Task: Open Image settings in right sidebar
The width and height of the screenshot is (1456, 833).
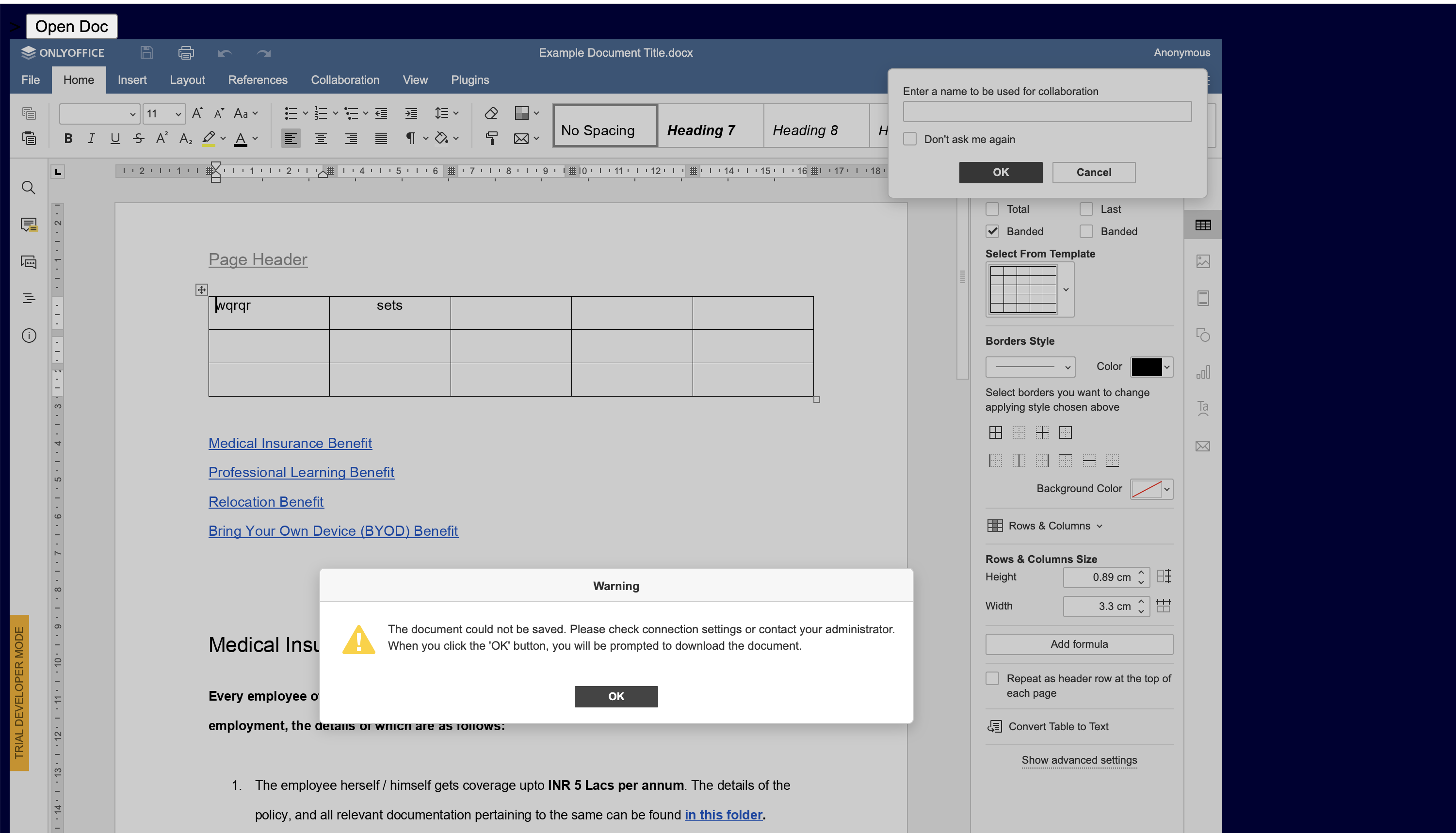Action: tap(1202, 261)
